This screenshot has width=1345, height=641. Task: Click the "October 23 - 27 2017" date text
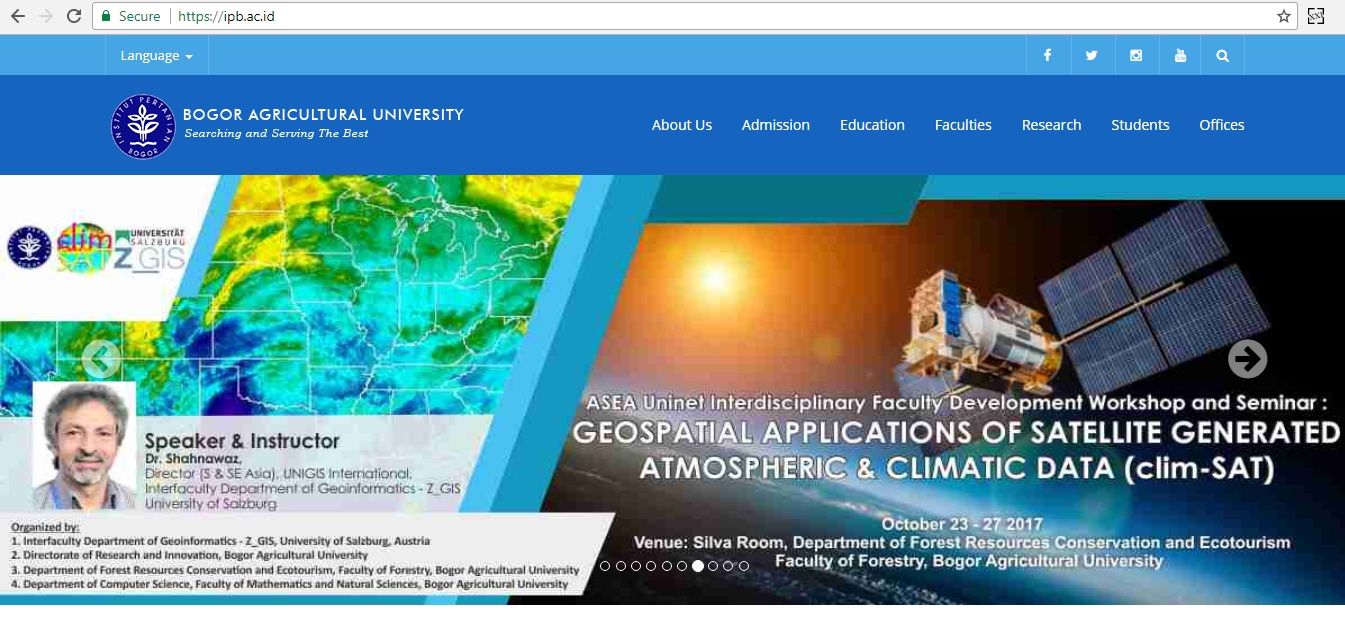point(962,524)
